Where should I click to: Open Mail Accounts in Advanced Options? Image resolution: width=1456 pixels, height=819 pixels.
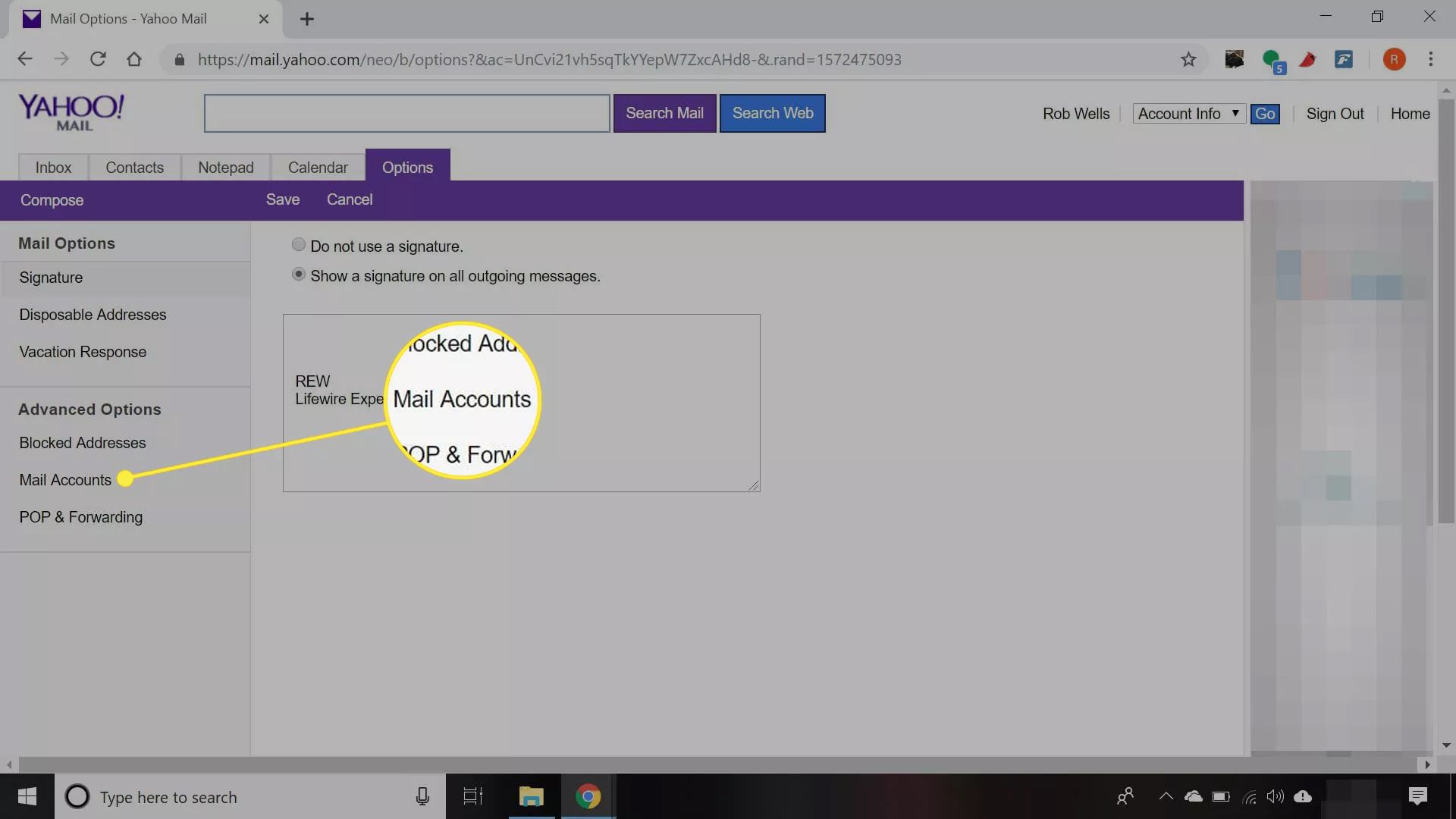tap(65, 480)
